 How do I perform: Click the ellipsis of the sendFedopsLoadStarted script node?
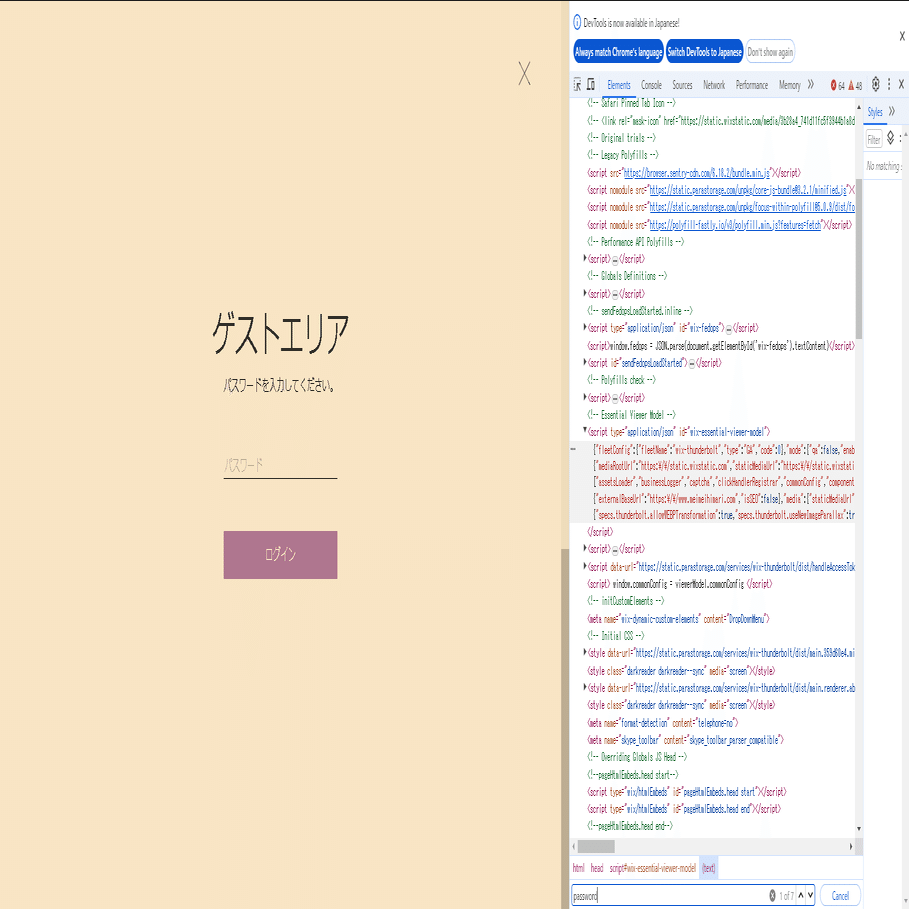pyautogui.click(x=692, y=363)
